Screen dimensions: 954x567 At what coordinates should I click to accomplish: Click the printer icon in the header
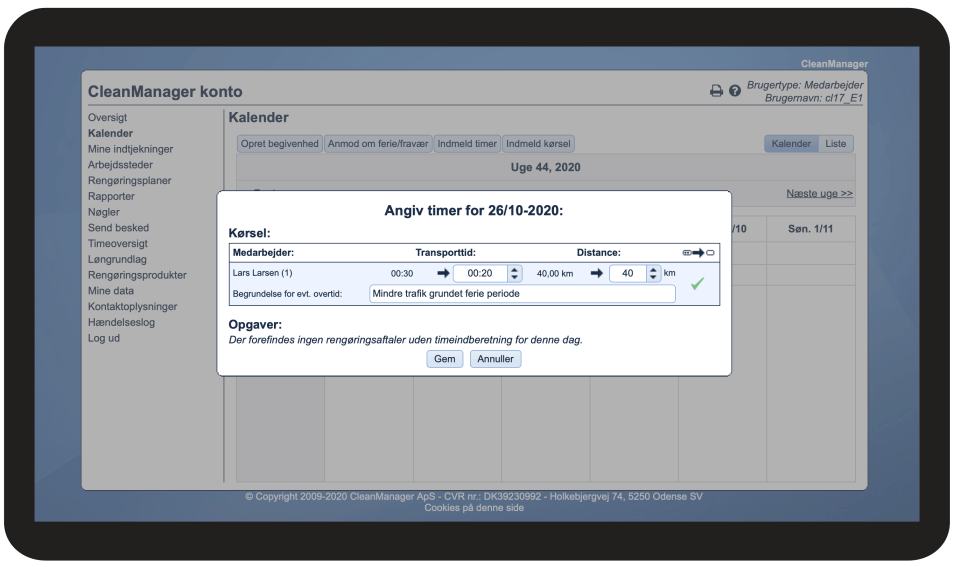click(716, 91)
